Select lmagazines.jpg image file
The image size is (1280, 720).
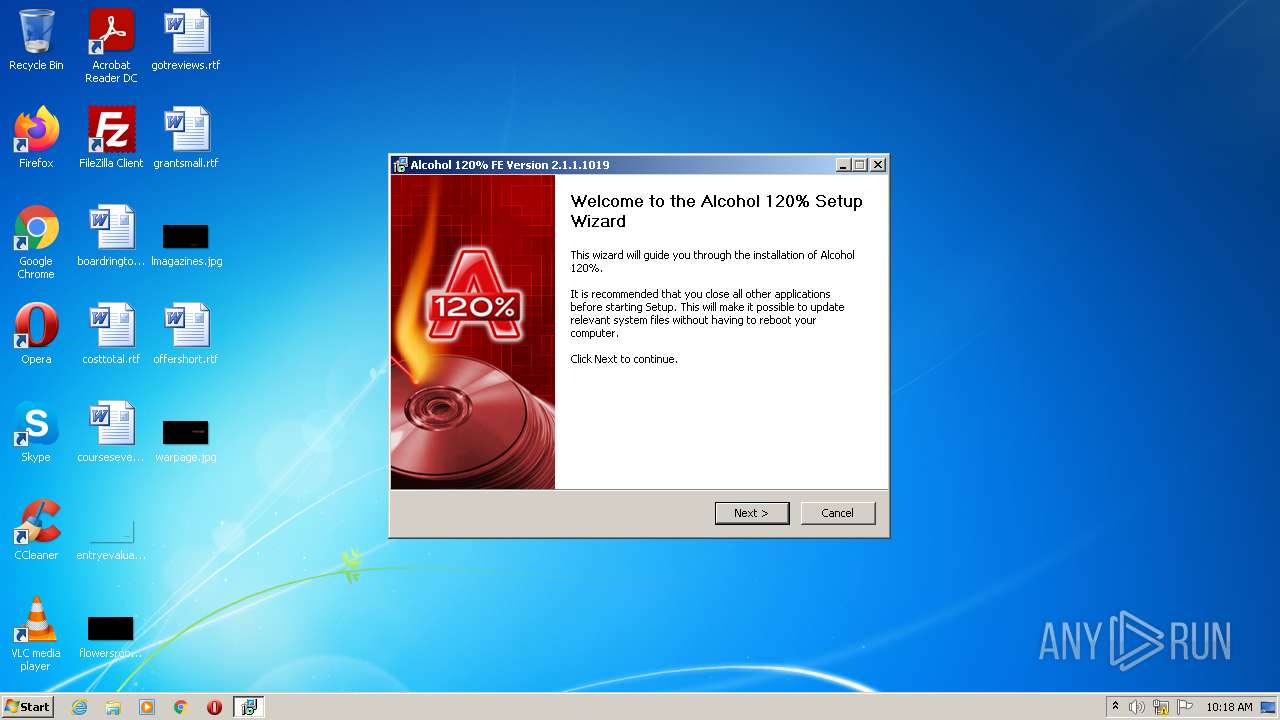pyautogui.click(x=186, y=245)
